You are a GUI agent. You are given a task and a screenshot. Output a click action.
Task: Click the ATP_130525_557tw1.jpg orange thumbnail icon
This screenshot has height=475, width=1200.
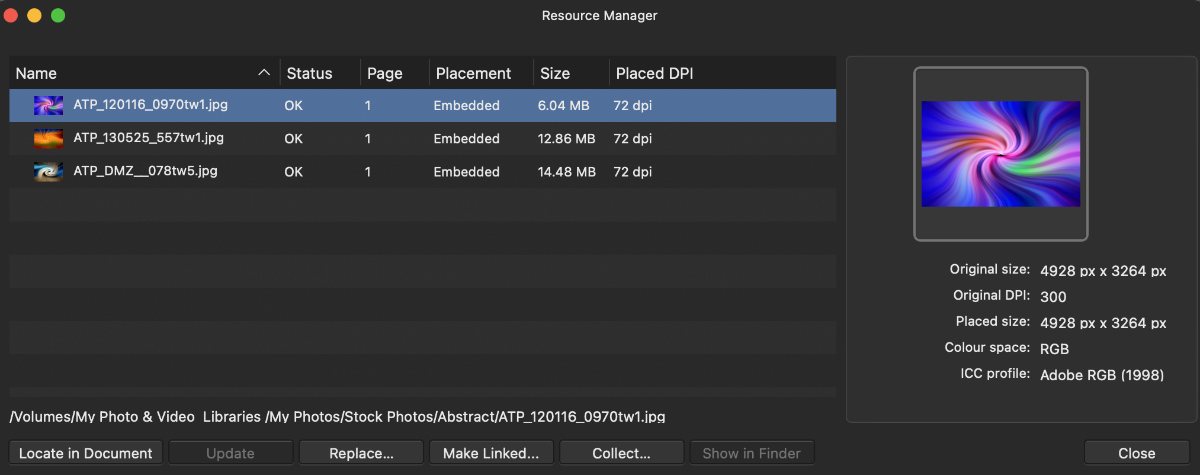pos(48,138)
